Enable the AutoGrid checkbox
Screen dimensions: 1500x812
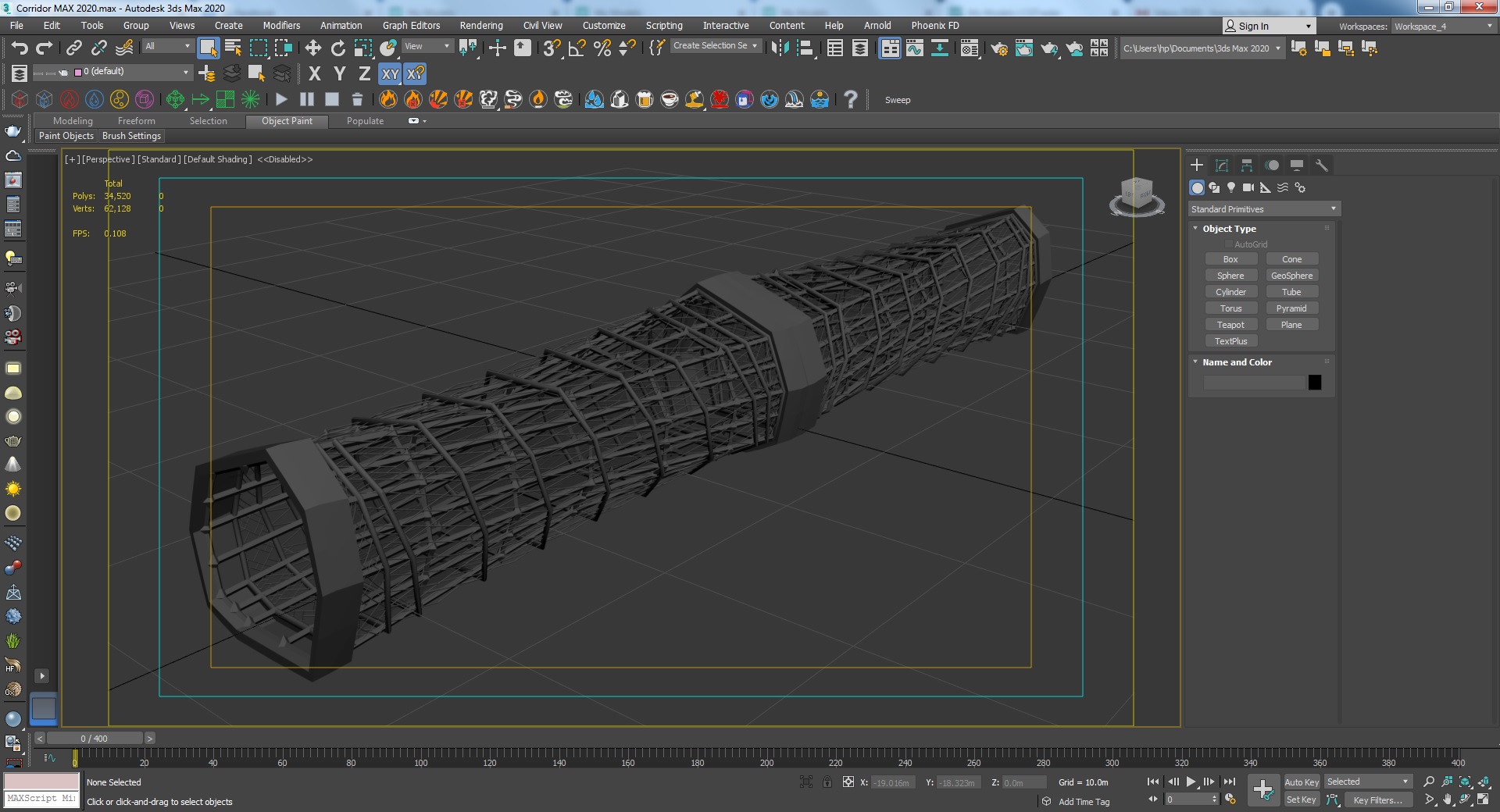tap(1228, 244)
